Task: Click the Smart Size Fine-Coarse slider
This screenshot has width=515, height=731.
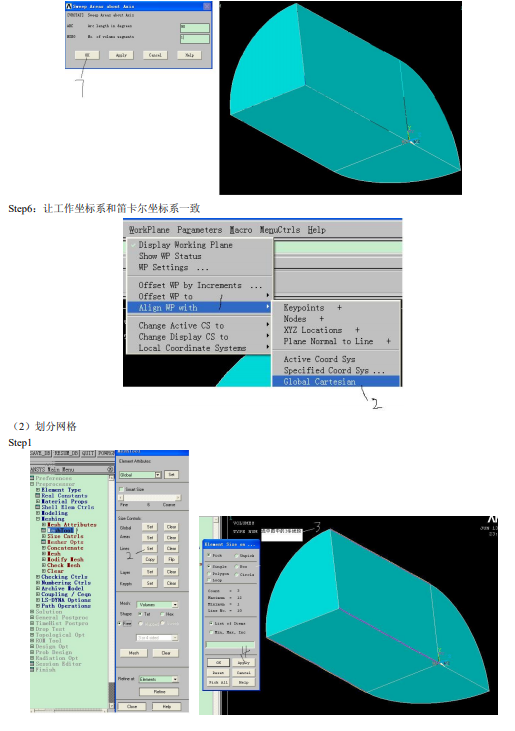Action: (150, 497)
